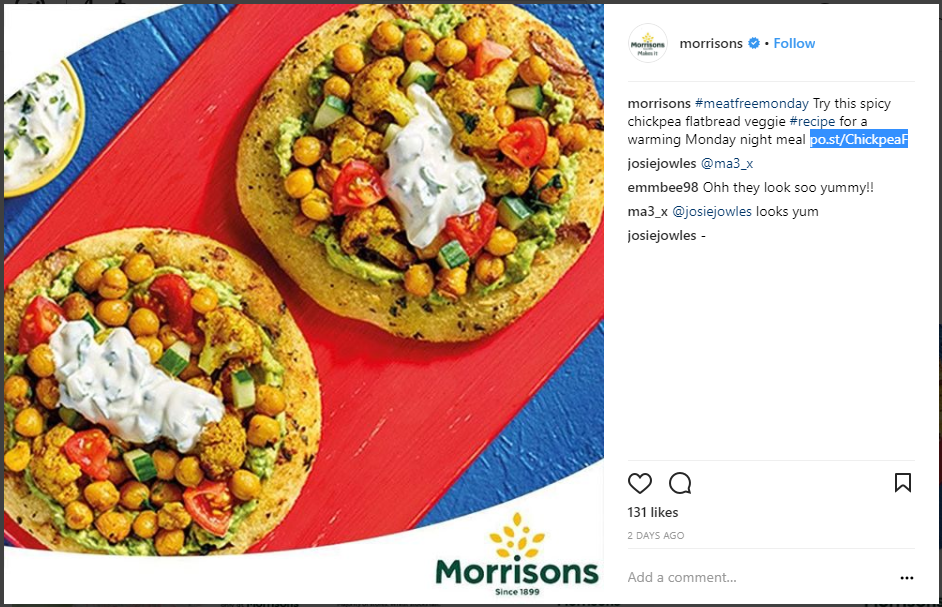Open comments with the speech bubble icon
Image resolution: width=942 pixels, height=607 pixels.
pyautogui.click(x=680, y=483)
